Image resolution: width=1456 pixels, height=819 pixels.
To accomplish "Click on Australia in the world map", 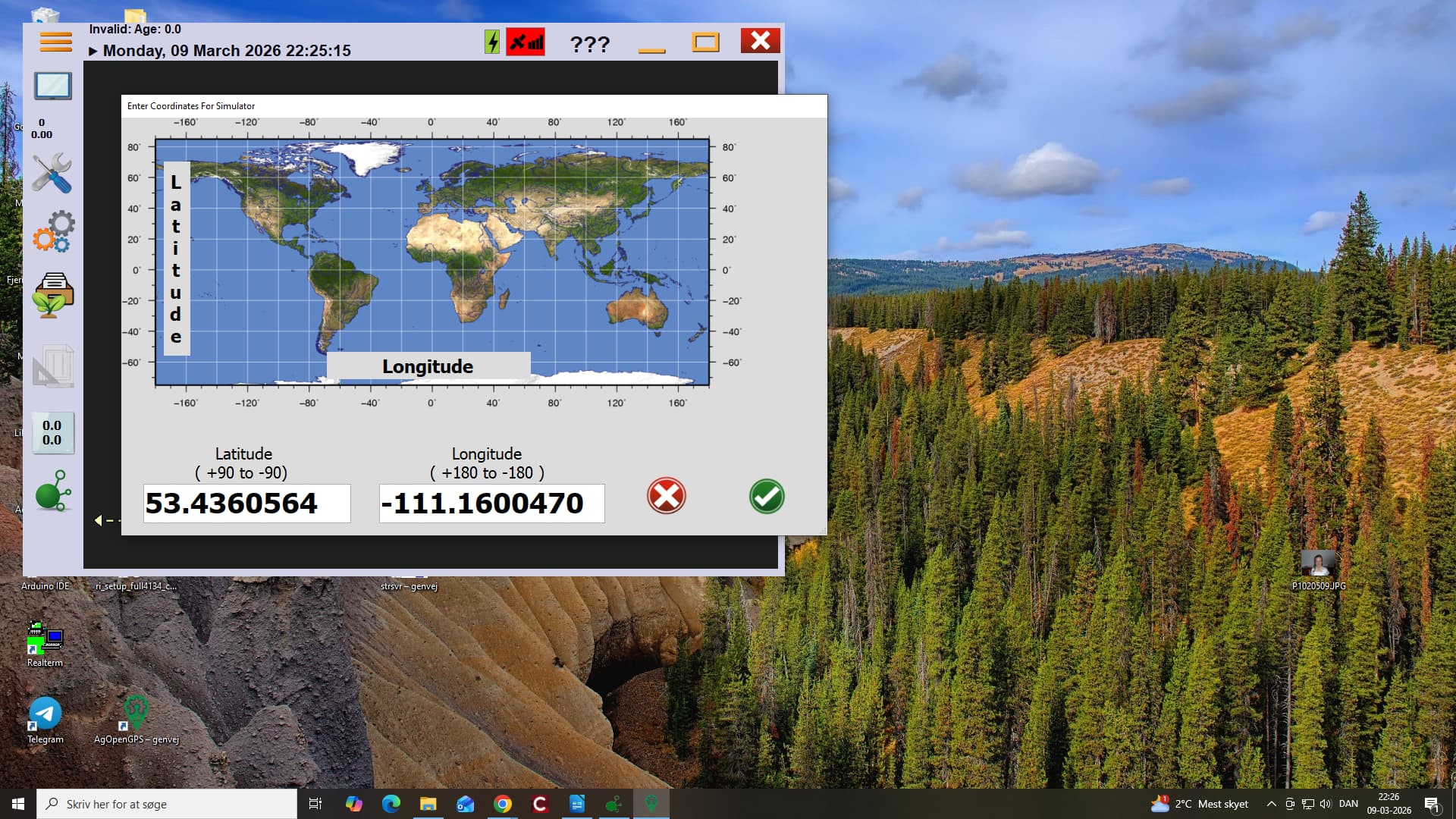I will [x=638, y=307].
